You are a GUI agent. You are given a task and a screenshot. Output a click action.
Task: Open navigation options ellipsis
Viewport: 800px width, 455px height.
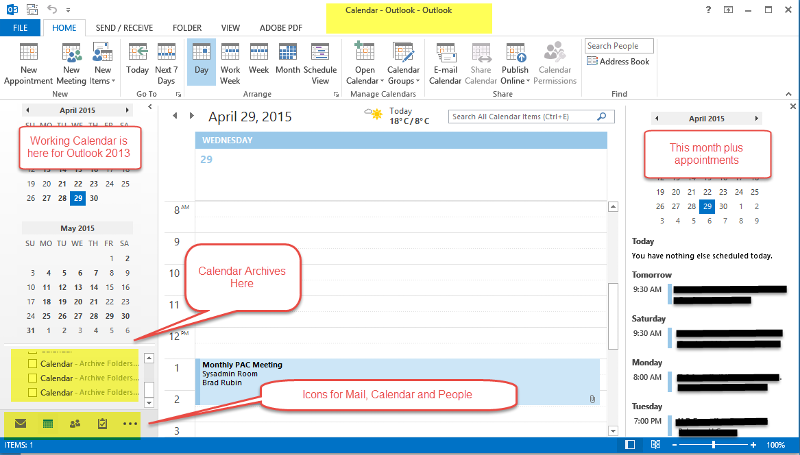point(130,423)
